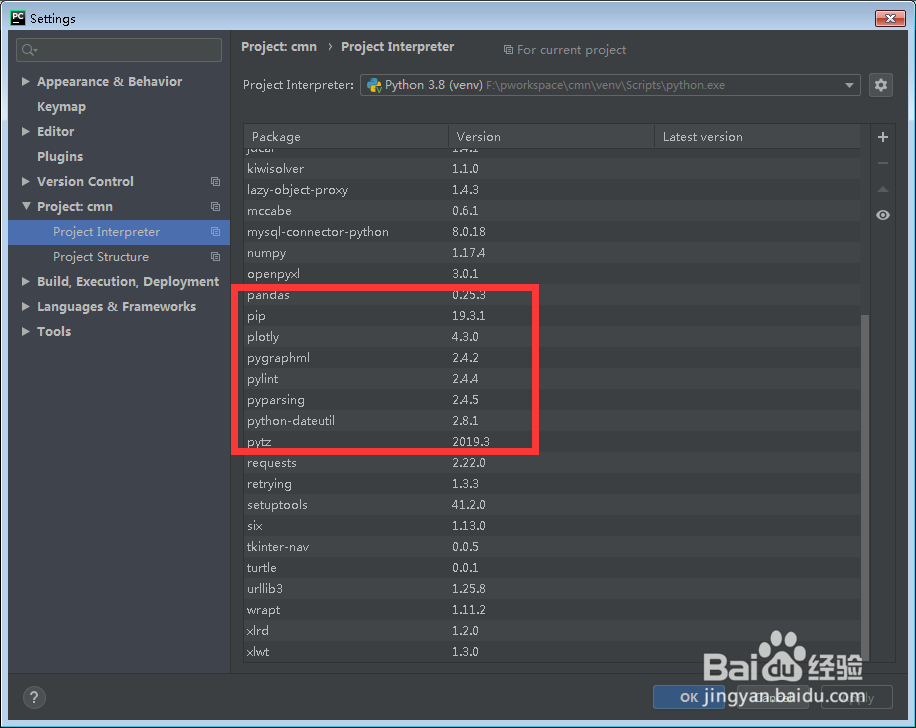The height and width of the screenshot is (728, 916).
Task: Open the Plugins settings page
Action: pyautogui.click(x=60, y=157)
